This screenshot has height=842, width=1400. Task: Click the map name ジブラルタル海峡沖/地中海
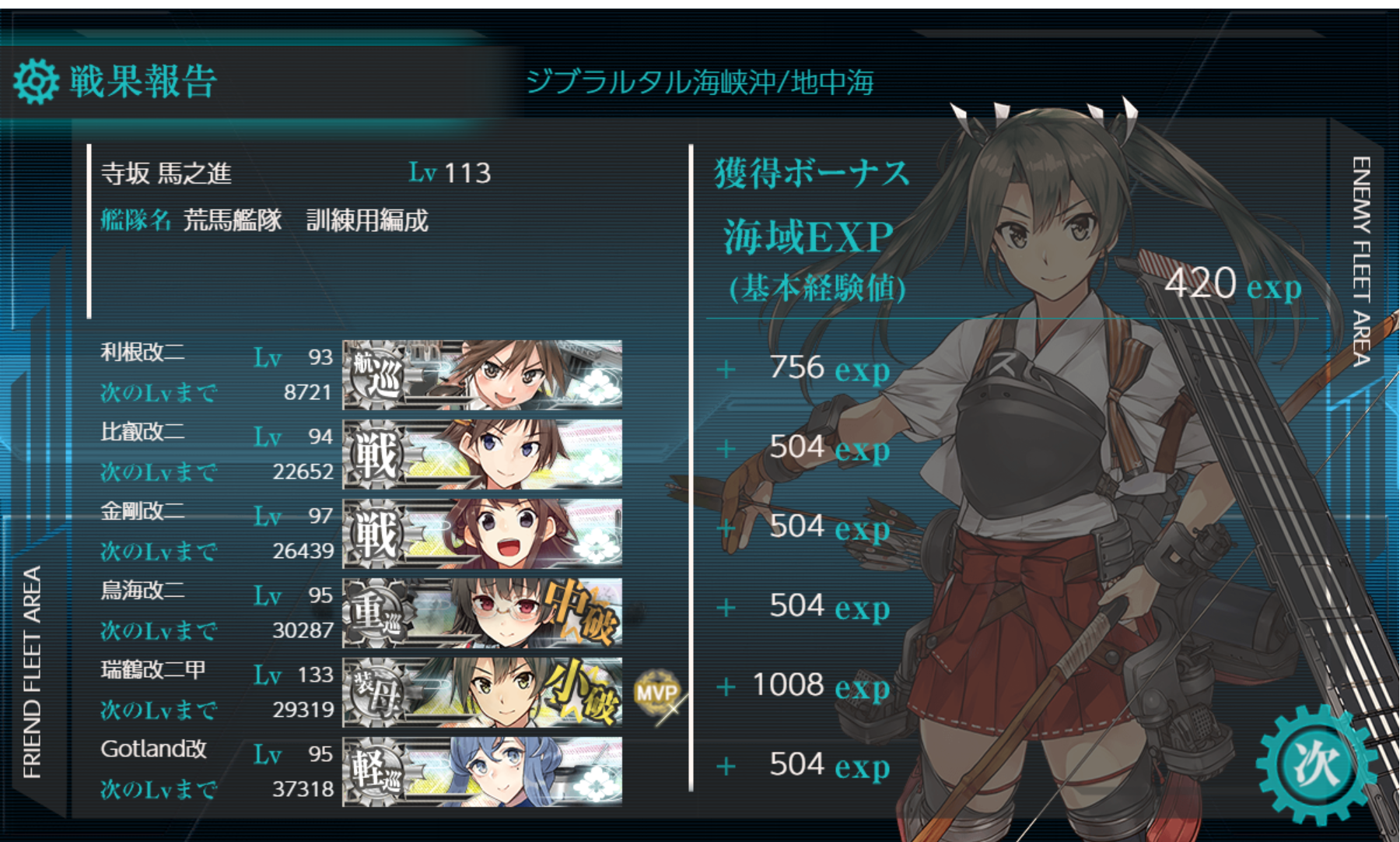[700, 82]
